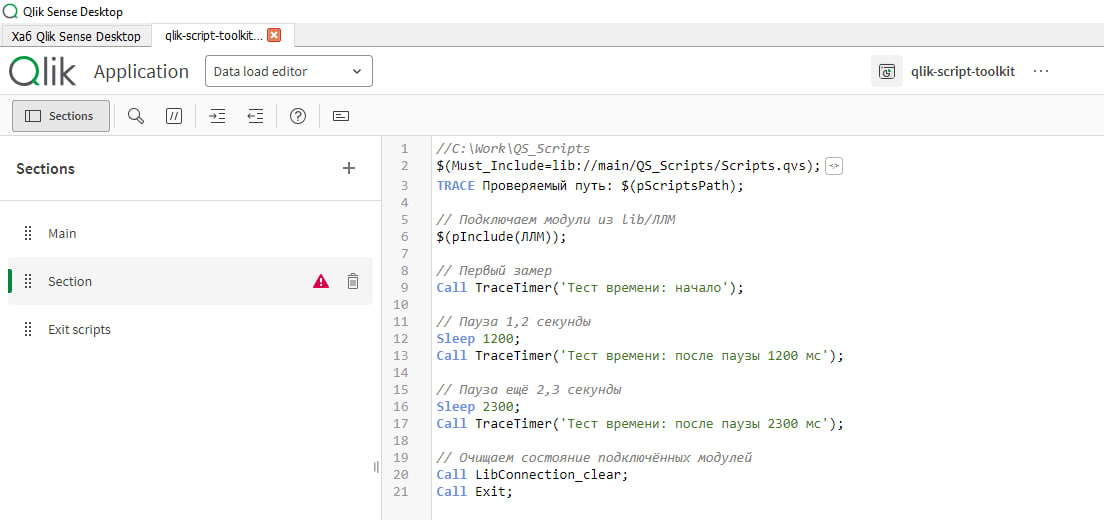Image resolution: width=1104 pixels, height=520 pixels.
Task: Add a new section with plus icon
Action: coord(349,168)
